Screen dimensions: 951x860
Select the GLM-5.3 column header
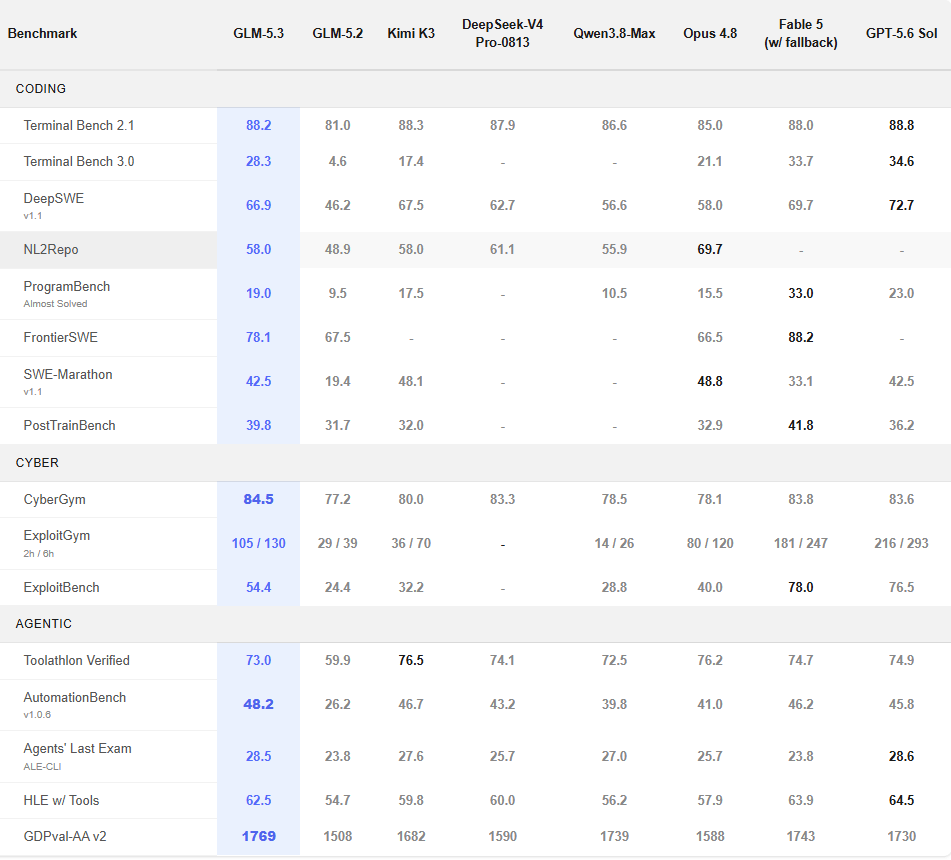(x=258, y=33)
